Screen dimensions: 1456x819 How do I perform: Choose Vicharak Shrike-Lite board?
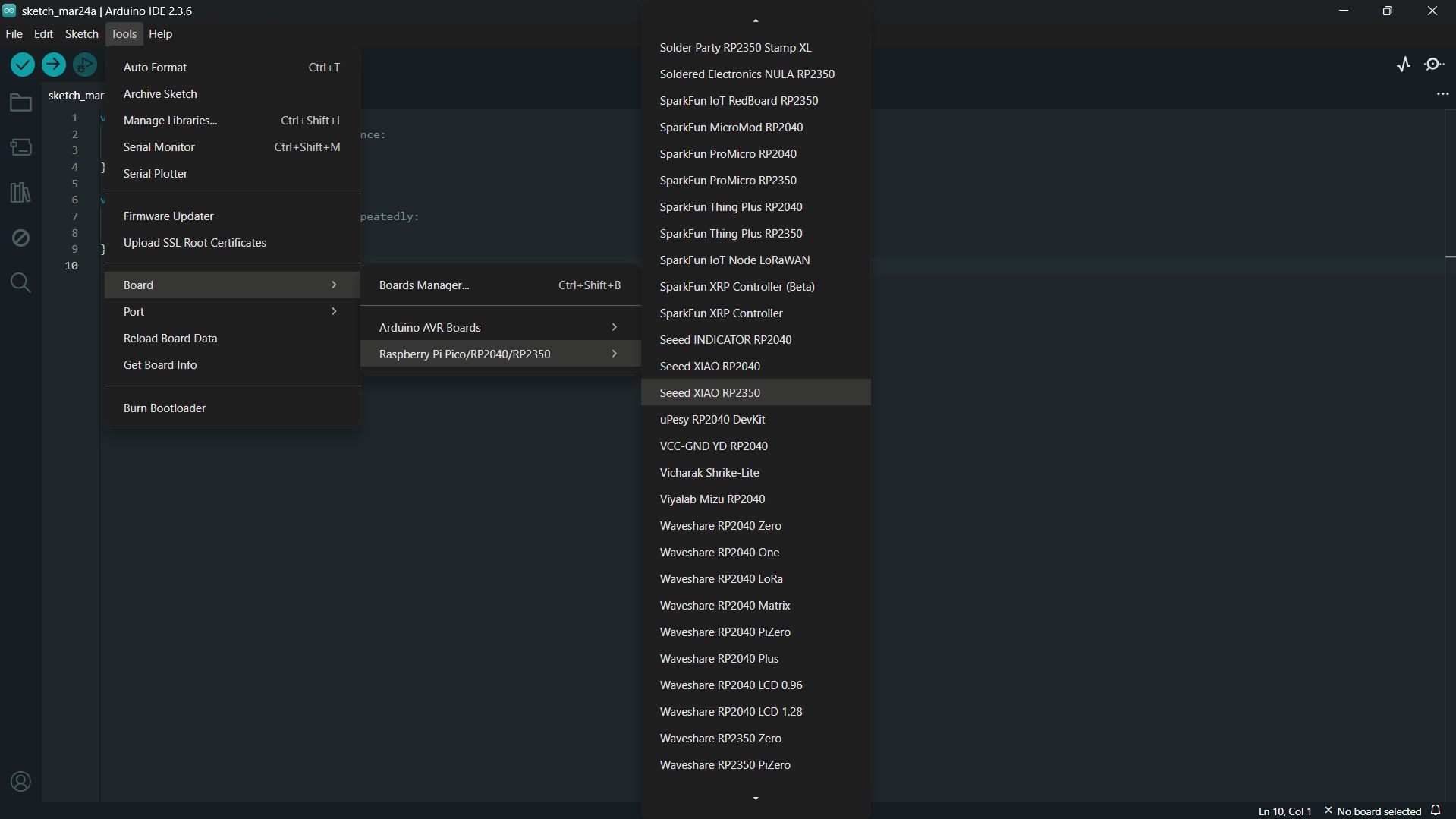click(x=756, y=473)
